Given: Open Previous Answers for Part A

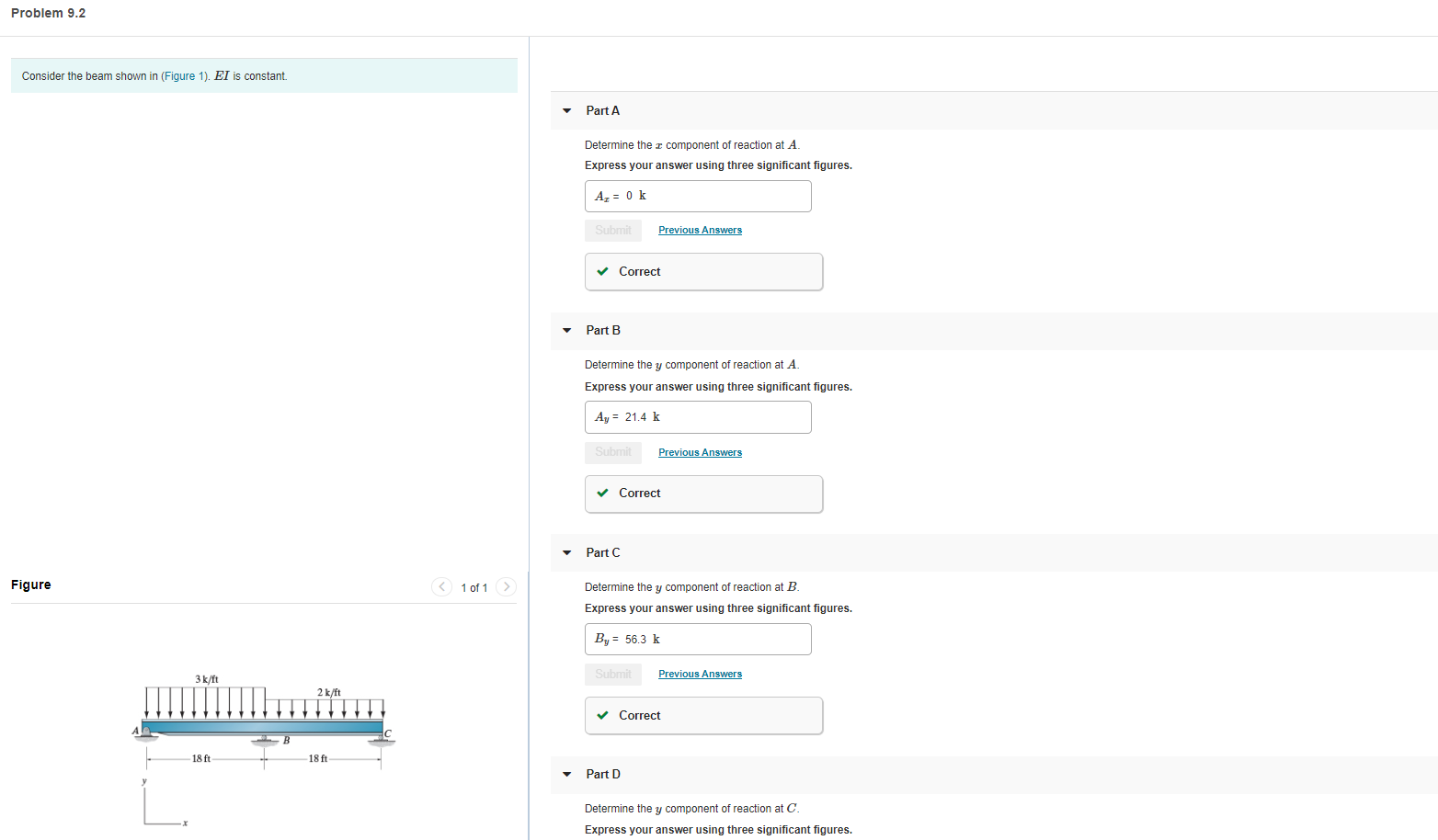Looking at the screenshot, I should tap(700, 231).
